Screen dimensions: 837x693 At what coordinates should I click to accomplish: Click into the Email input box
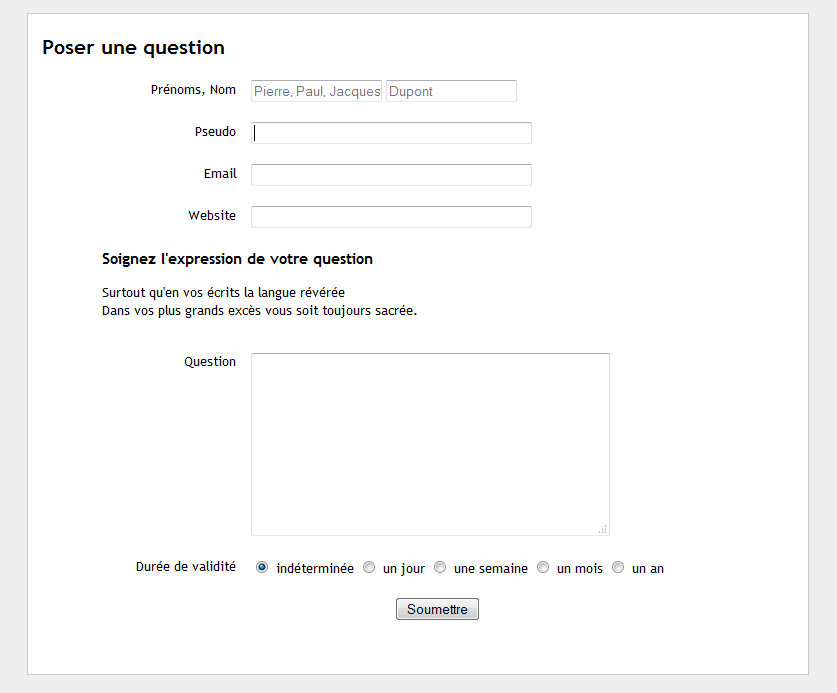391,175
